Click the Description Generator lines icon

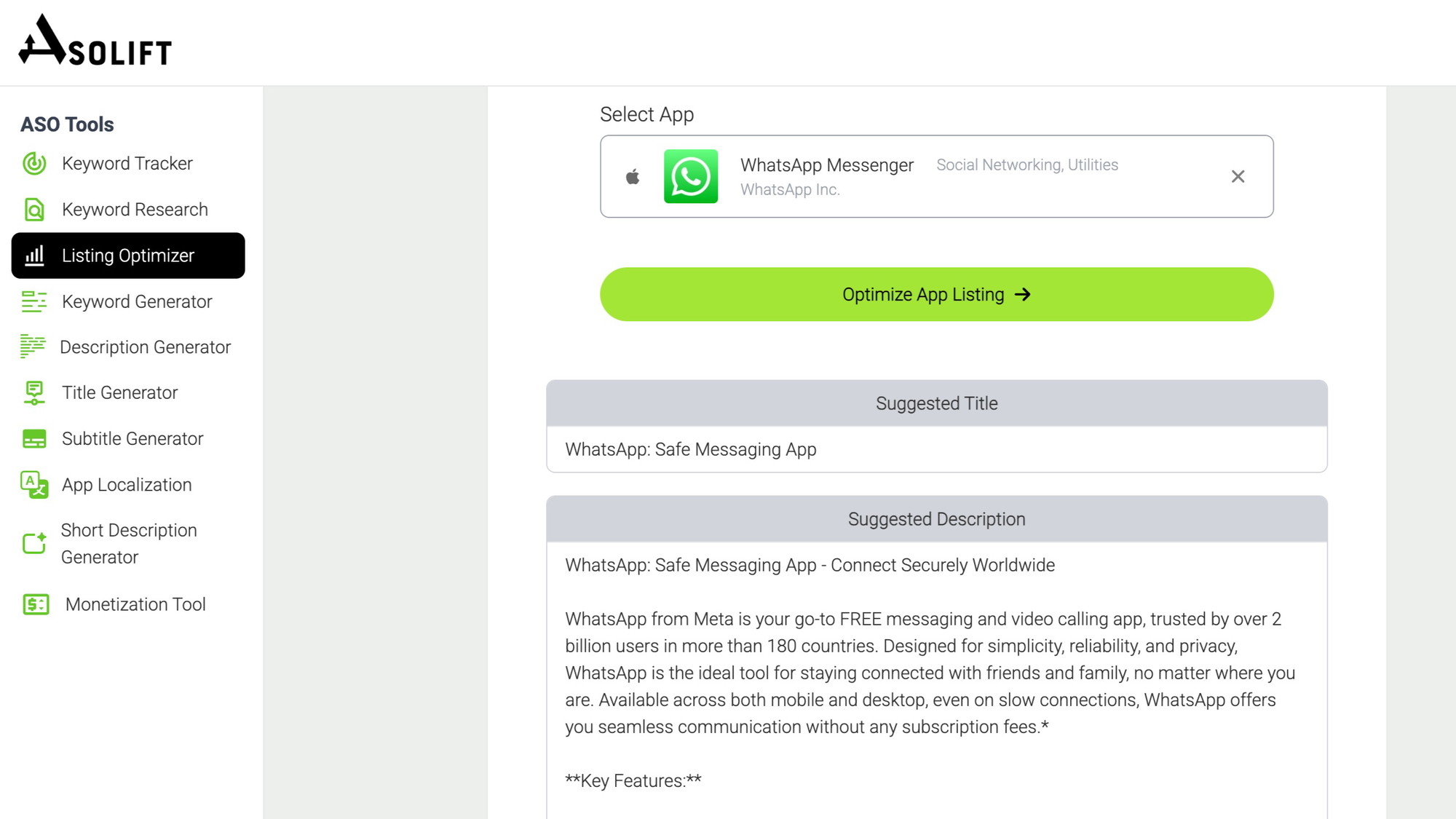[33, 347]
